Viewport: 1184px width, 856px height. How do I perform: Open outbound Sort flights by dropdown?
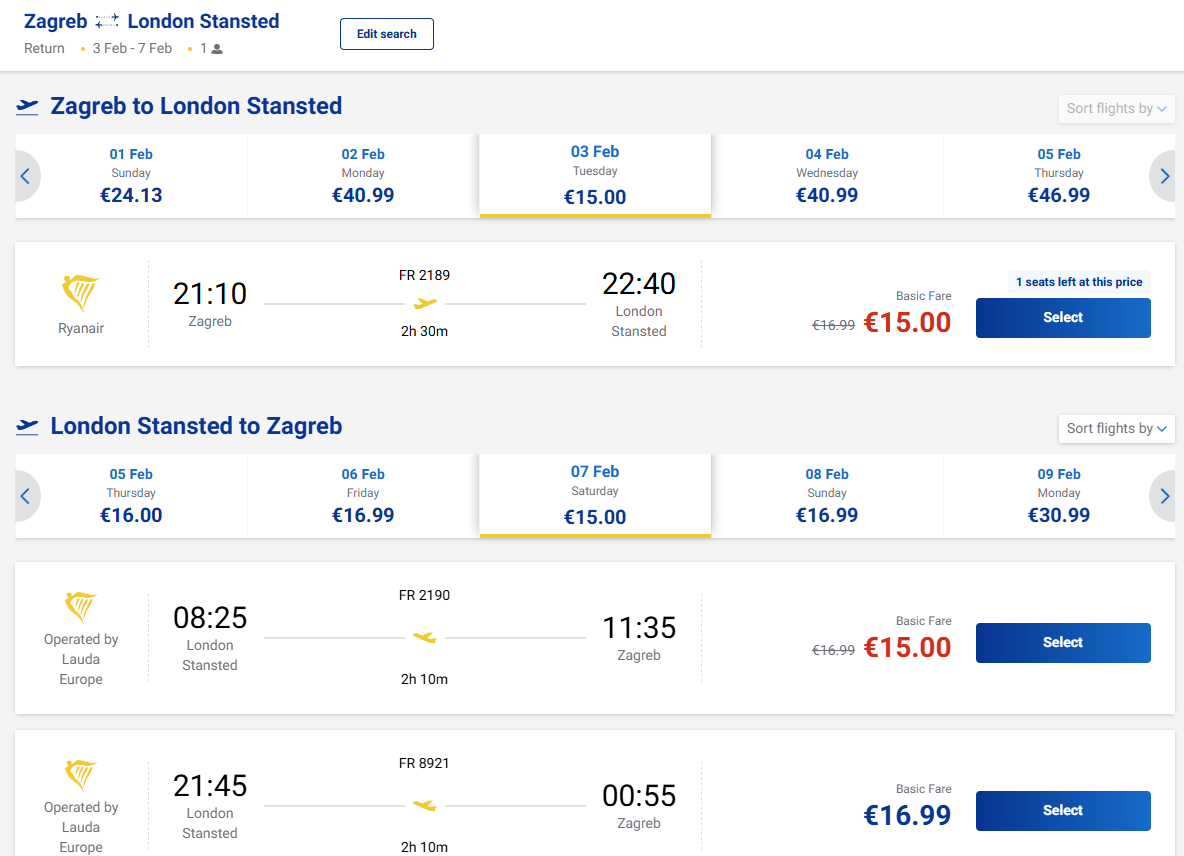[x=1116, y=109]
